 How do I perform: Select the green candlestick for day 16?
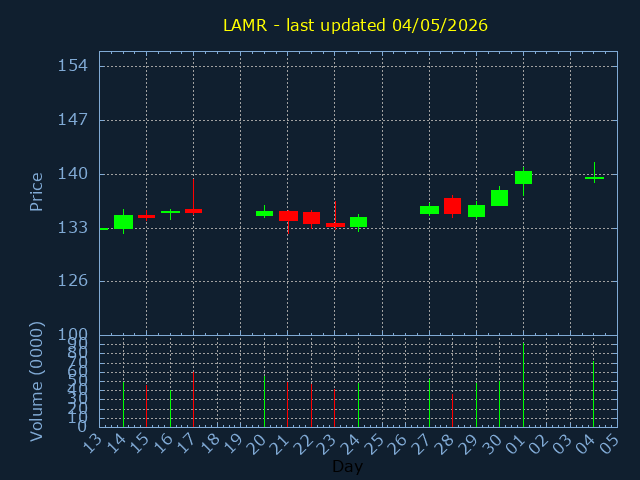(170, 213)
